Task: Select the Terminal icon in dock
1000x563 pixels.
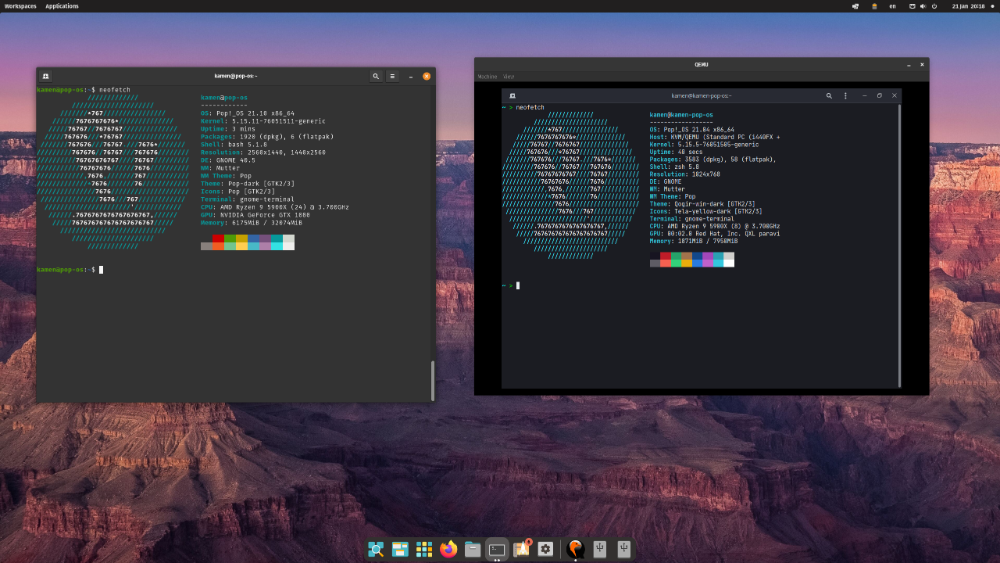Action: point(497,549)
